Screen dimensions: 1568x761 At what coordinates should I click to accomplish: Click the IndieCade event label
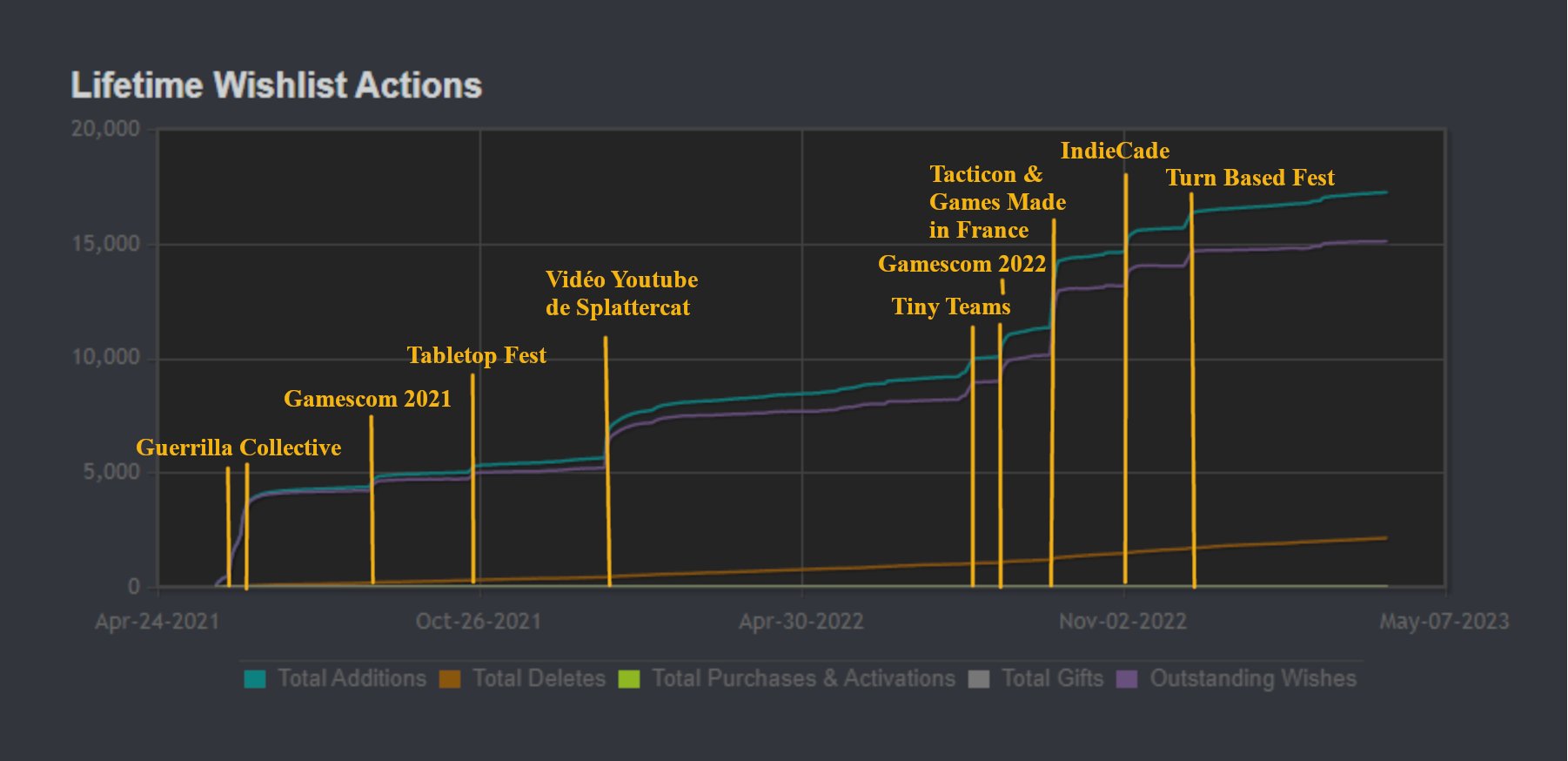point(1115,151)
